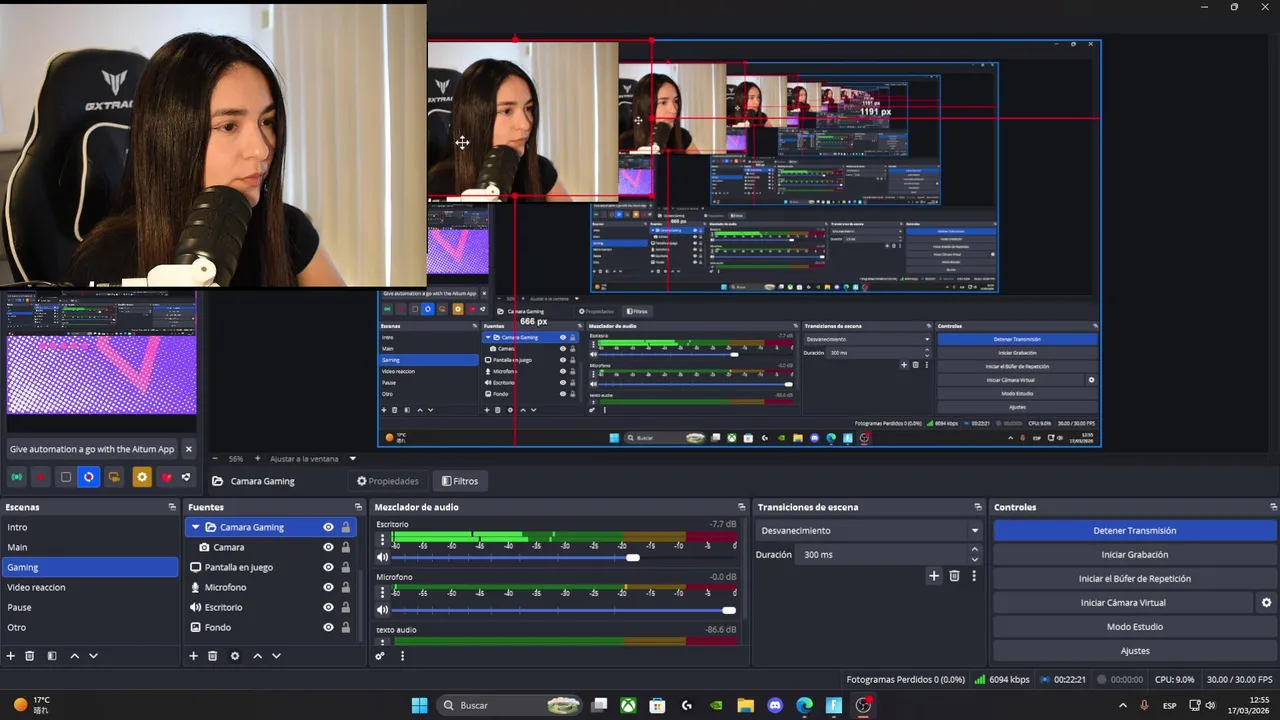1280x720 pixels.
Task: Click Detener Transmisión button
Action: pyautogui.click(x=1135, y=531)
